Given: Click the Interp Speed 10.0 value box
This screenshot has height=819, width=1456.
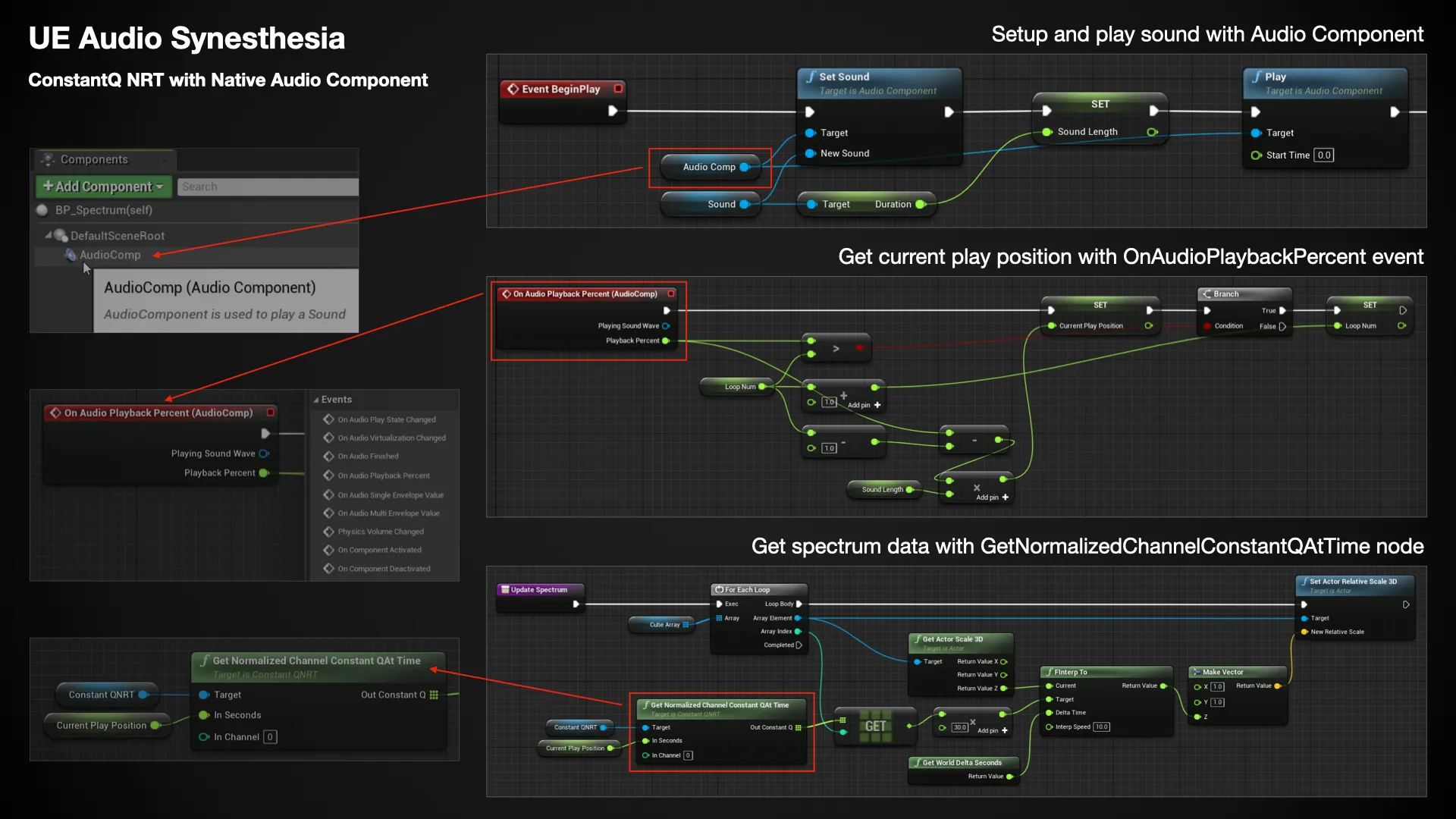Looking at the screenshot, I should pyautogui.click(x=1102, y=726).
